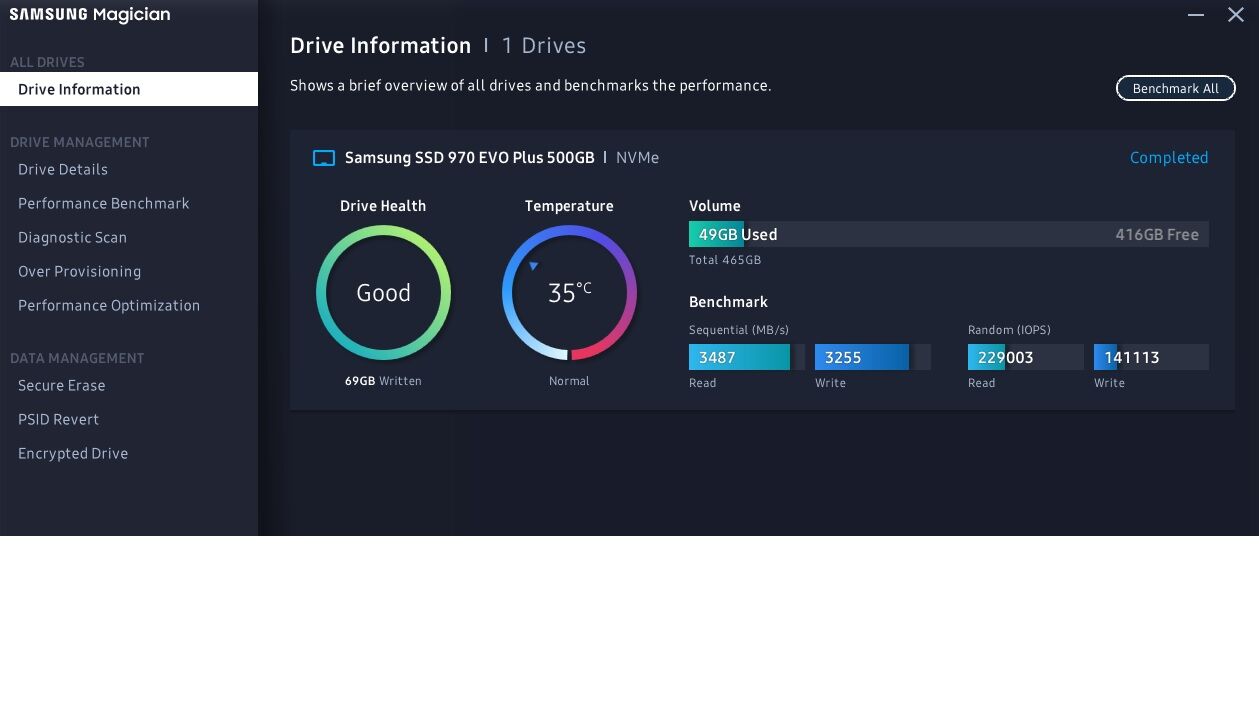
Task: Click the Drive Health Good ring gauge
Action: 384,293
